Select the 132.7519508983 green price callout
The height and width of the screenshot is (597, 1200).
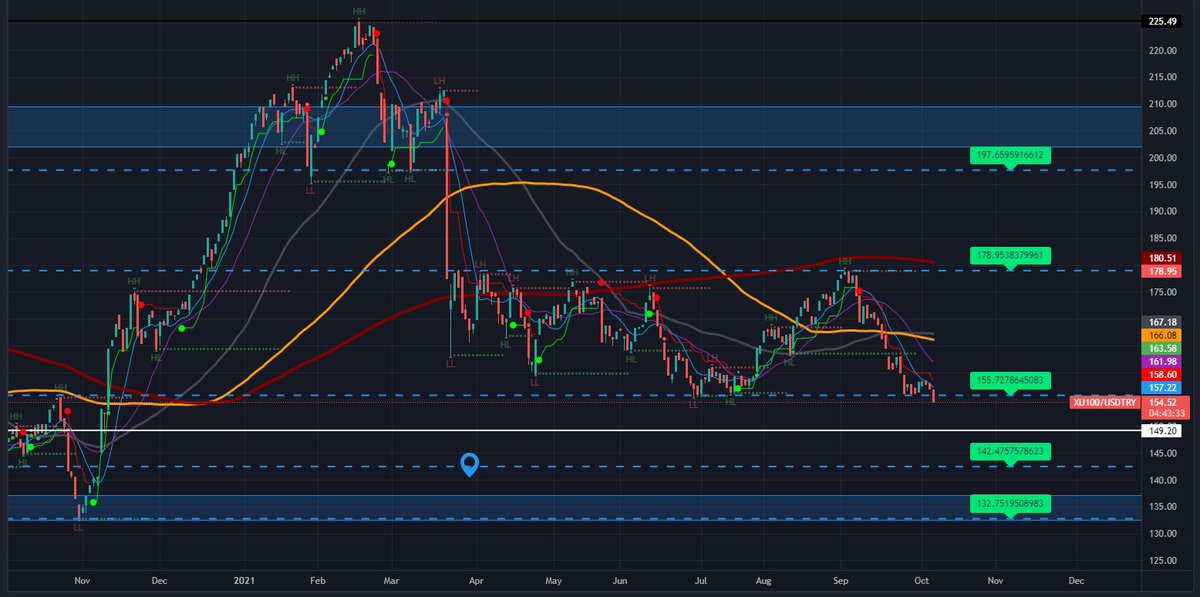[1011, 504]
